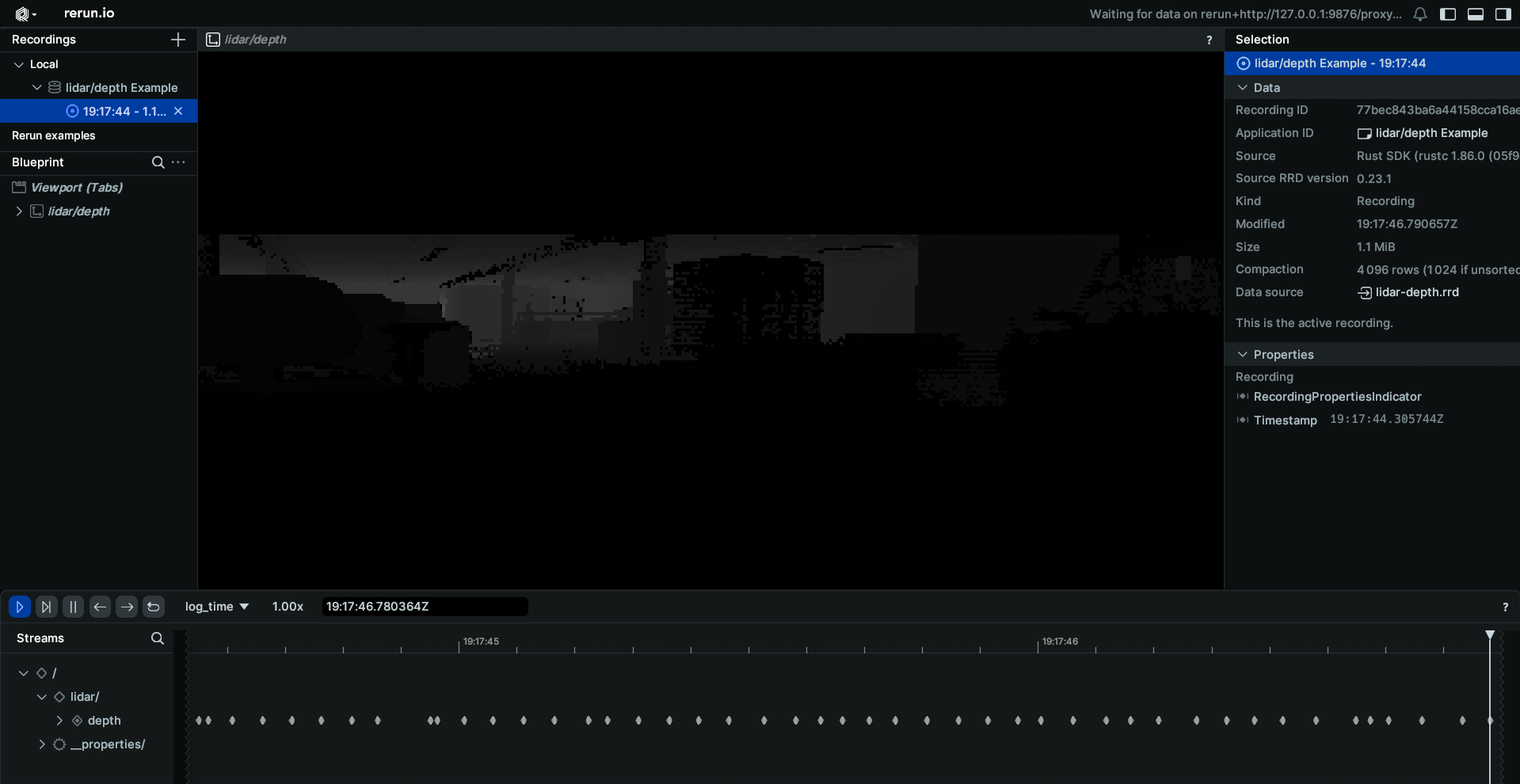The height and width of the screenshot is (784, 1520).
Task: Open Blueprint more options ellipsis
Action: (x=179, y=162)
